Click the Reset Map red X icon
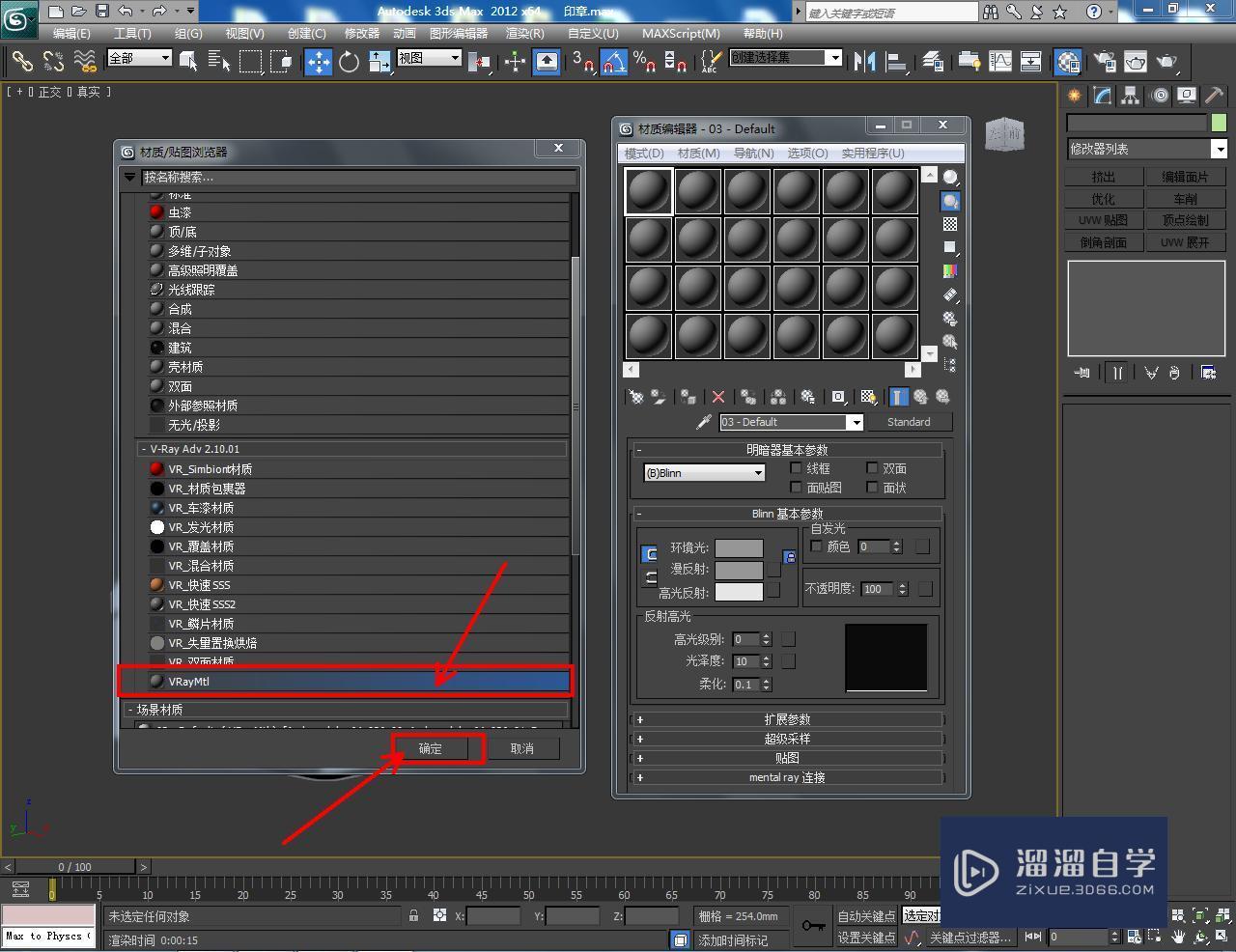Viewport: 1236px width, 952px height. 717,397
